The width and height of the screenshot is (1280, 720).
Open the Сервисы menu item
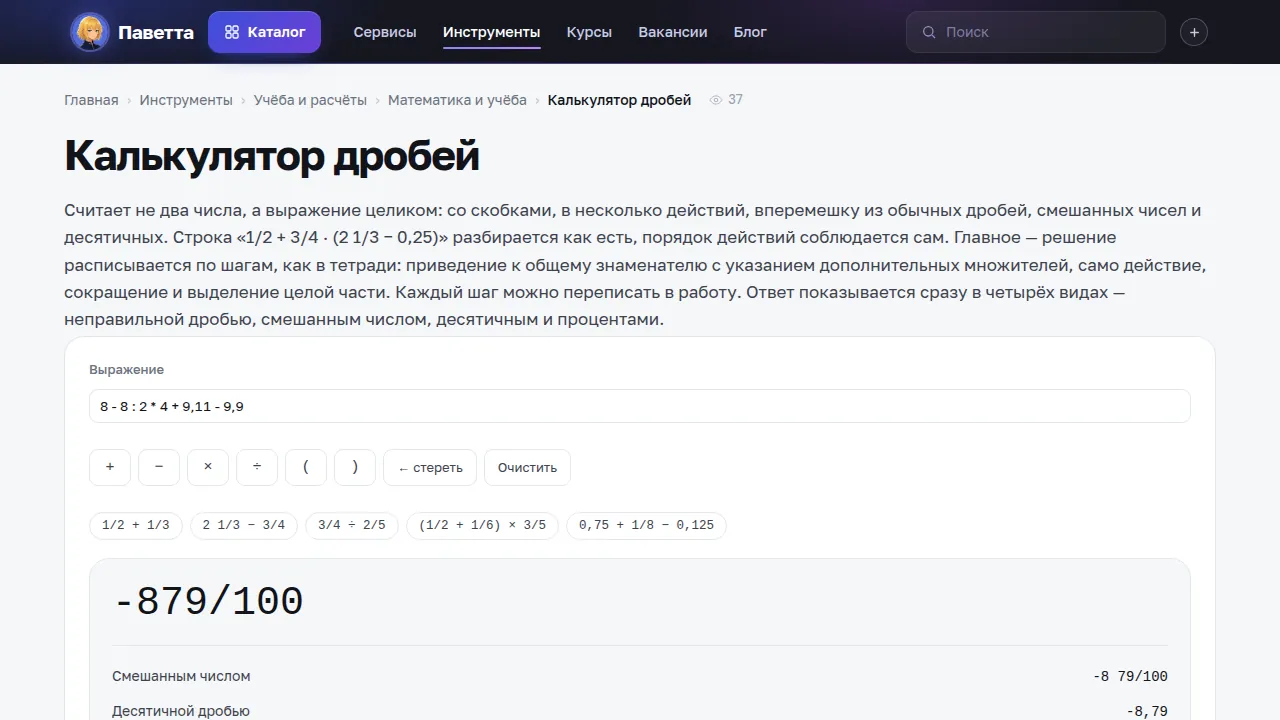click(x=385, y=32)
